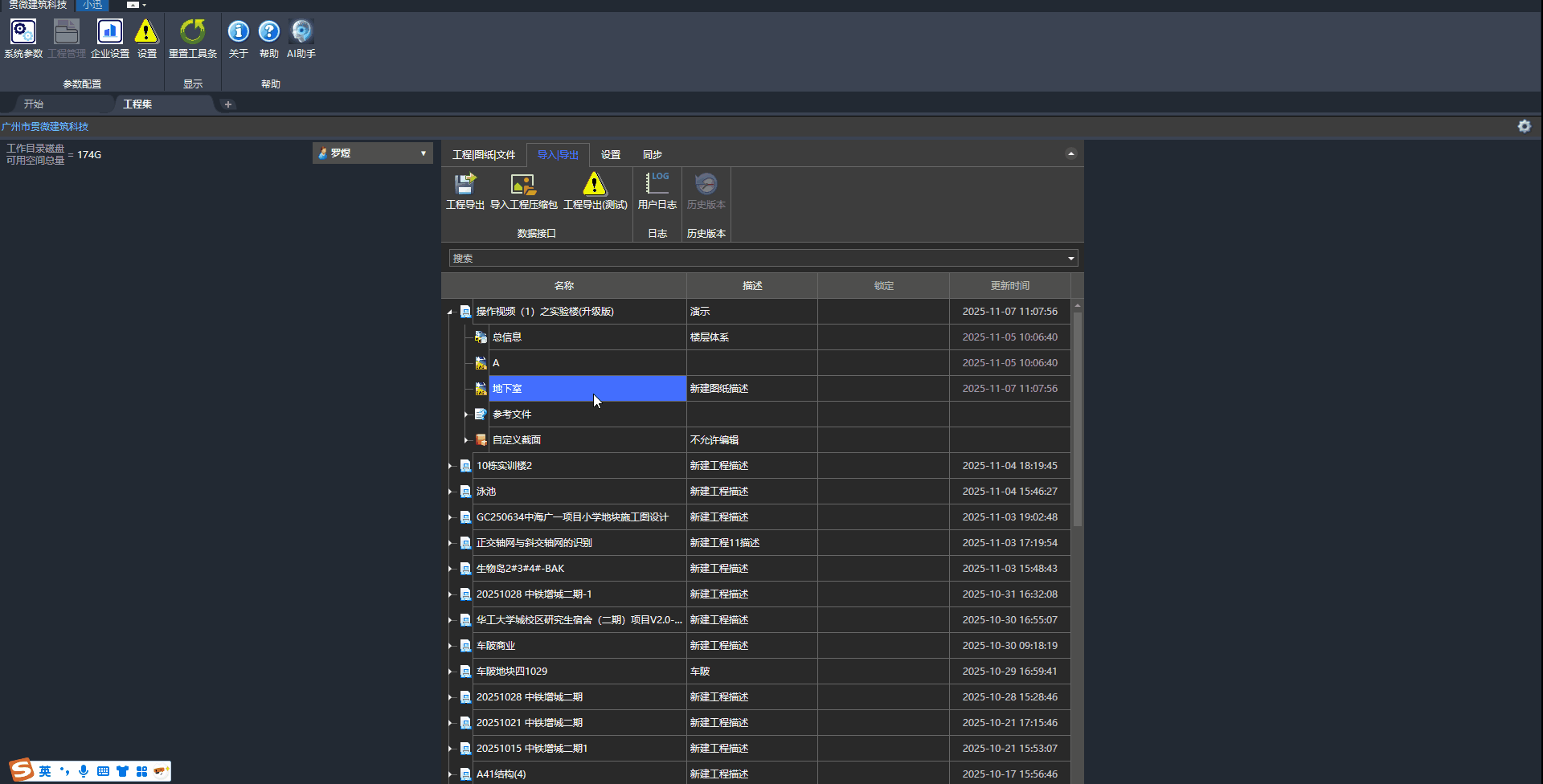Viewport: 1543px width, 784px height.
Task: Click in the 搜索 search input field
Action: pos(755,259)
